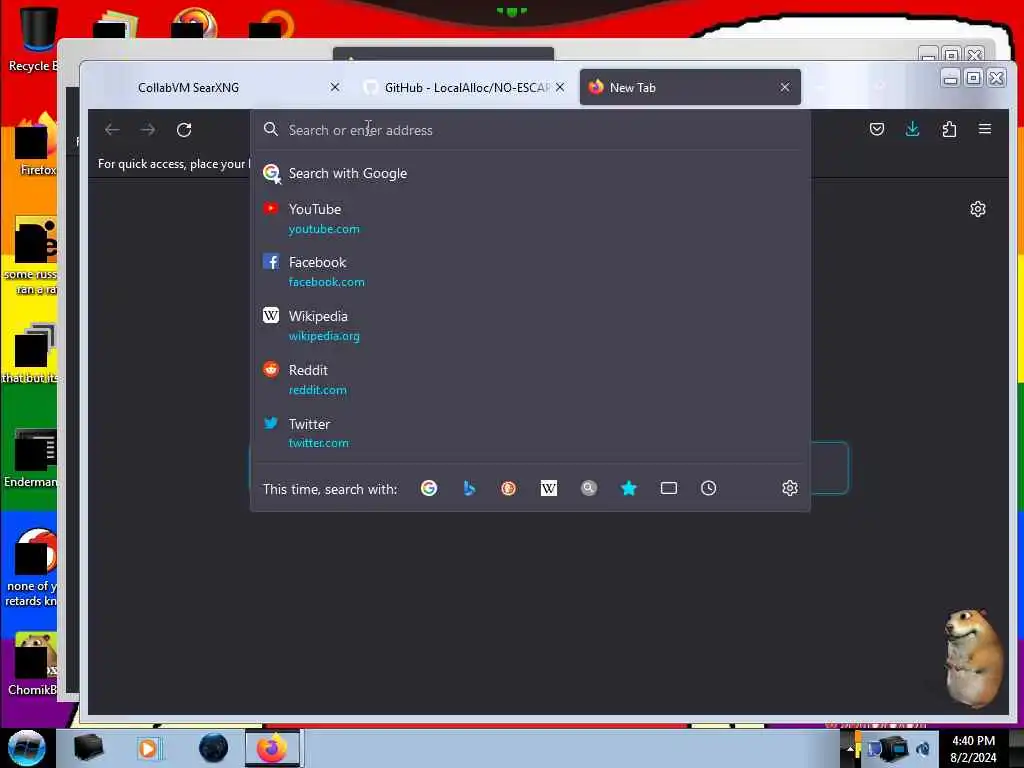Search this time with Wikipedia icon

(x=549, y=488)
